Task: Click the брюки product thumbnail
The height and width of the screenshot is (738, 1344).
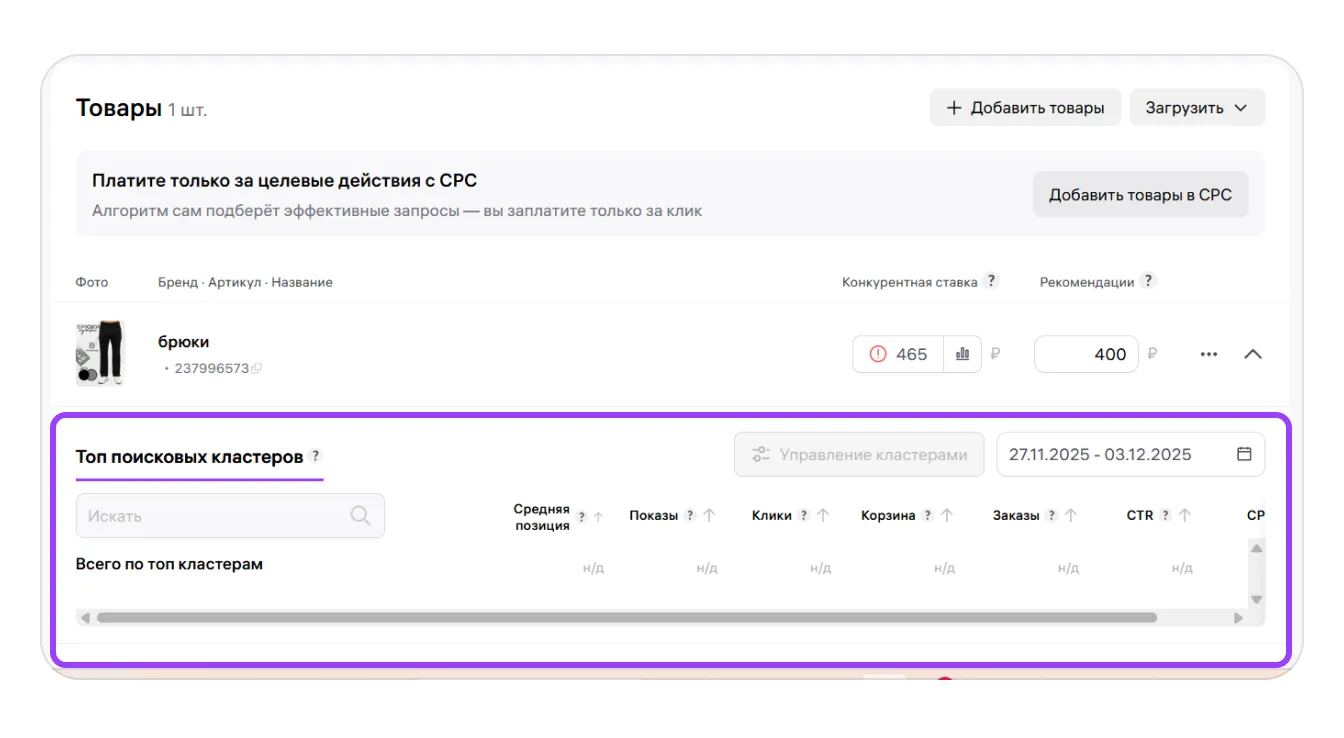Action: tap(100, 354)
